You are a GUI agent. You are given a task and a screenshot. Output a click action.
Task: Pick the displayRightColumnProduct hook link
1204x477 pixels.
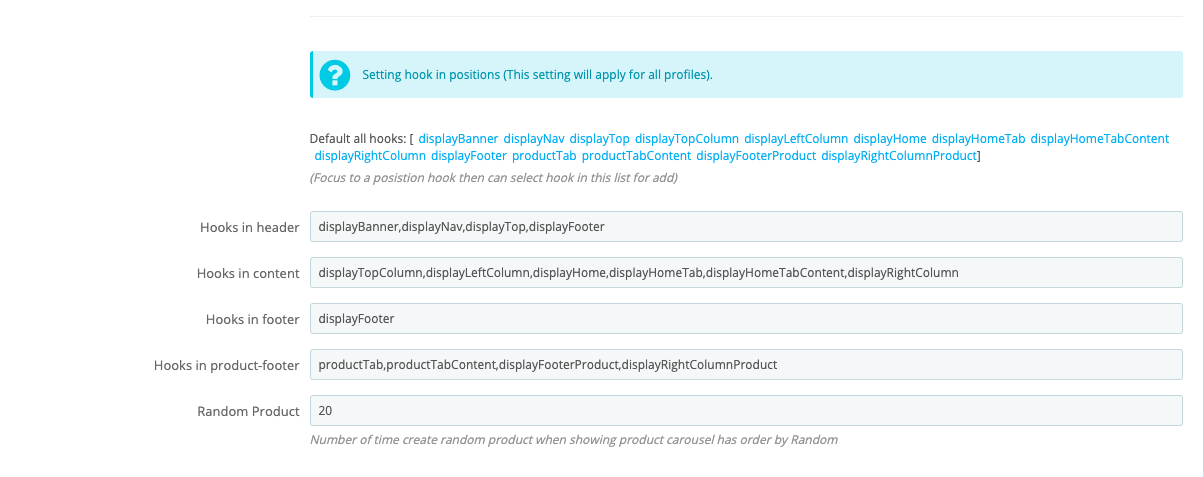(x=898, y=156)
